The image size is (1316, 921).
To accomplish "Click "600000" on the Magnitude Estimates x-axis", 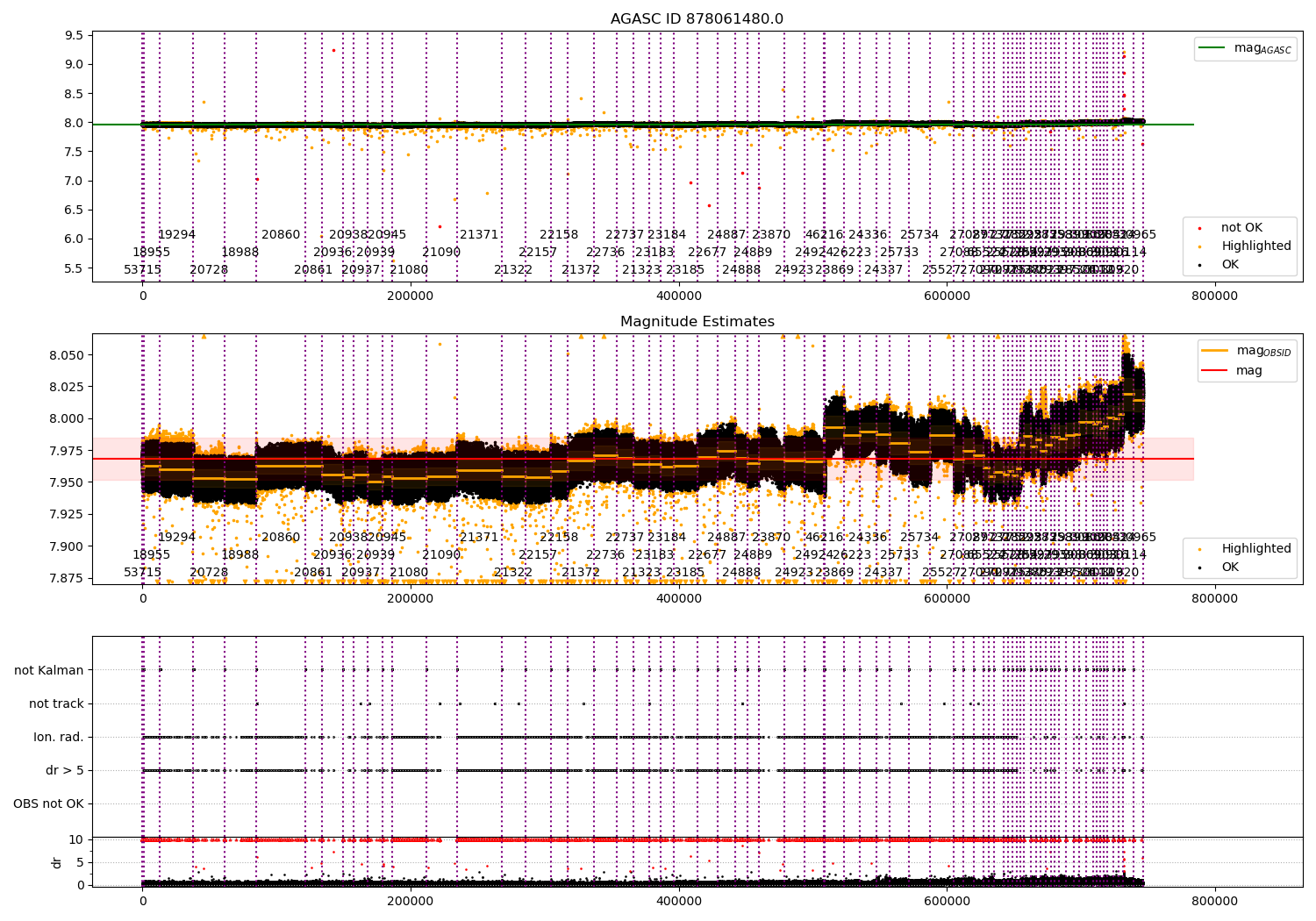I will [x=948, y=598].
